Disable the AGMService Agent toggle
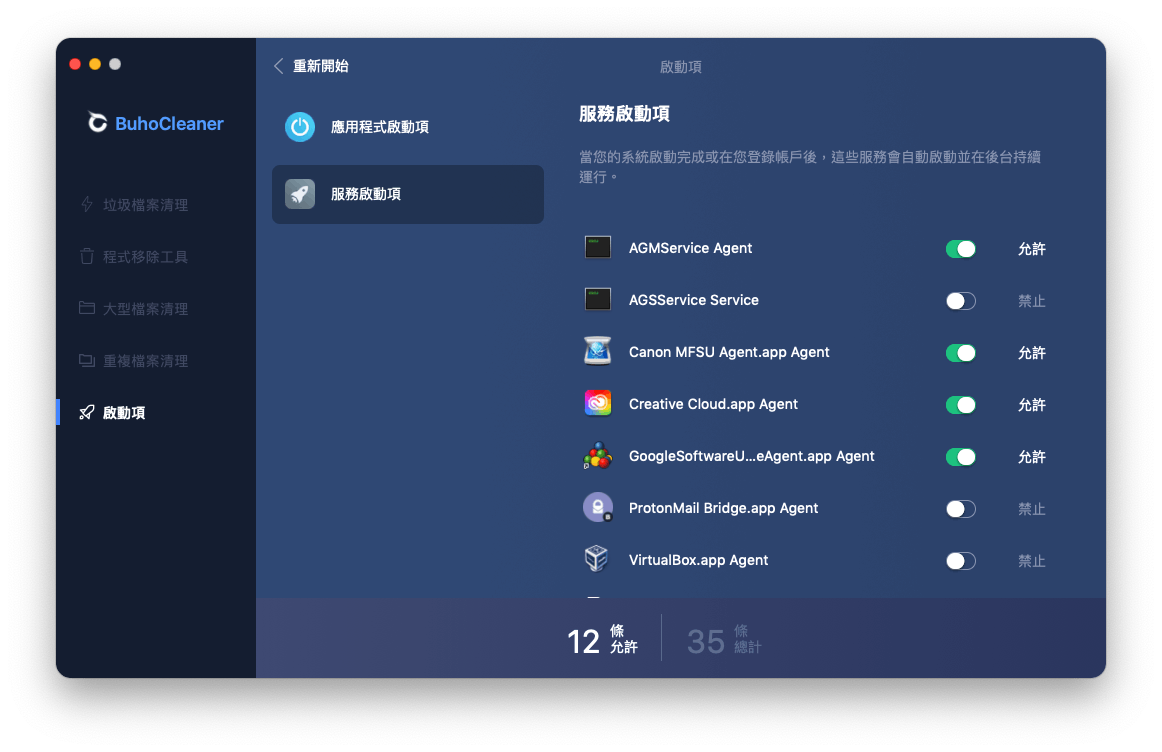Image resolution: width=1162 pixels, height=752 pixels. pos(960,249)
